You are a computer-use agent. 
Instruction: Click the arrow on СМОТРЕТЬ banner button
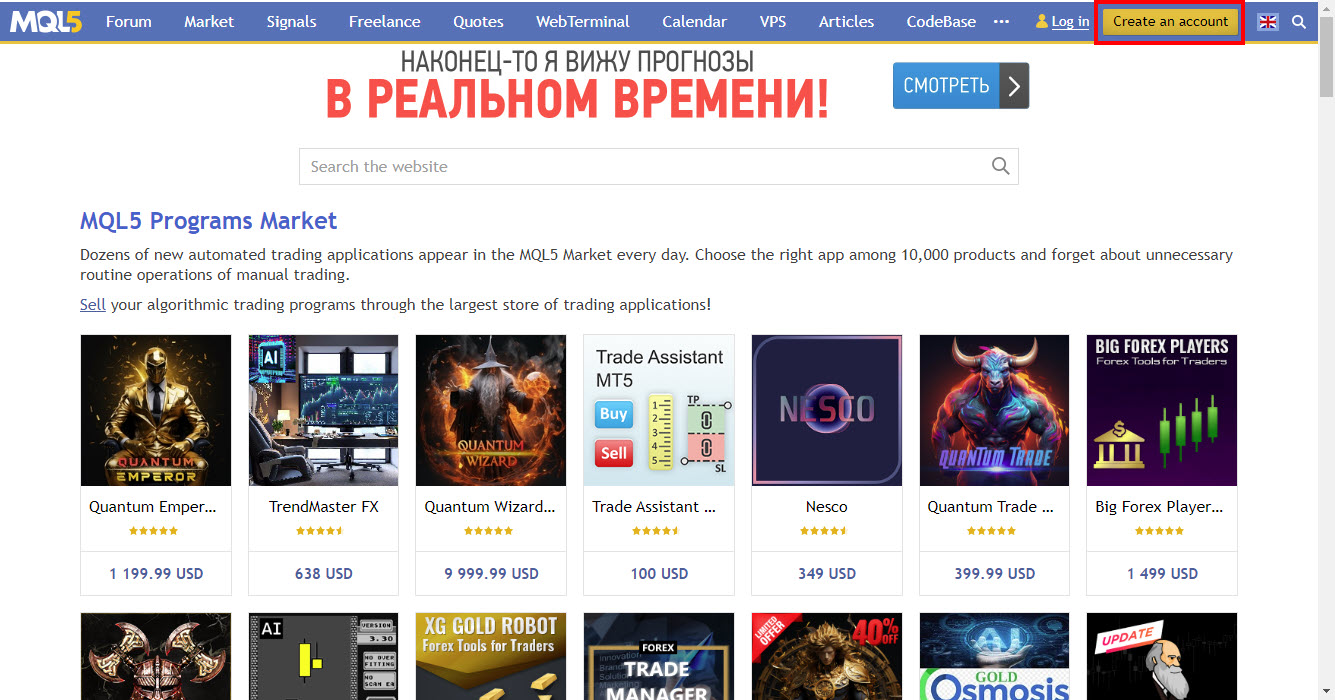[1014, 86]
